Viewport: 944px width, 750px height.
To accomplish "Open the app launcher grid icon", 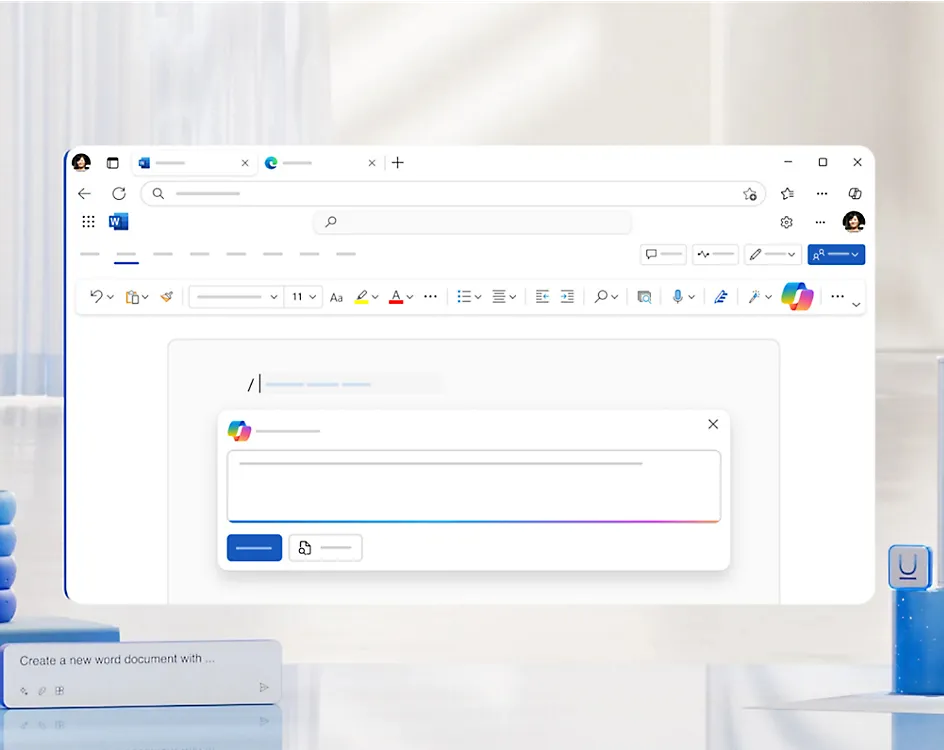I will click(x=88, y=222).
